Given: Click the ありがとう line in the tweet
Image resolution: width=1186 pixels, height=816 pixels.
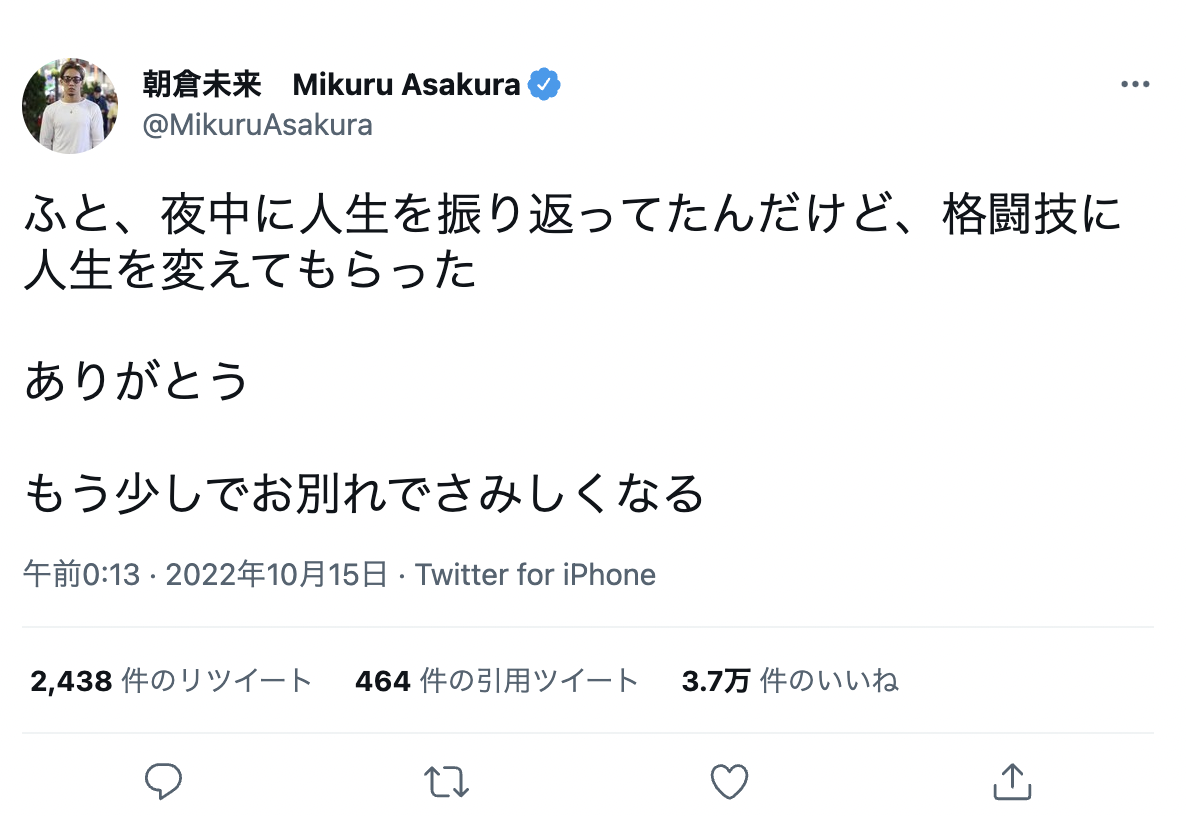Looking at the screenshot, I should pyautogui.click(x=137, y=381).
